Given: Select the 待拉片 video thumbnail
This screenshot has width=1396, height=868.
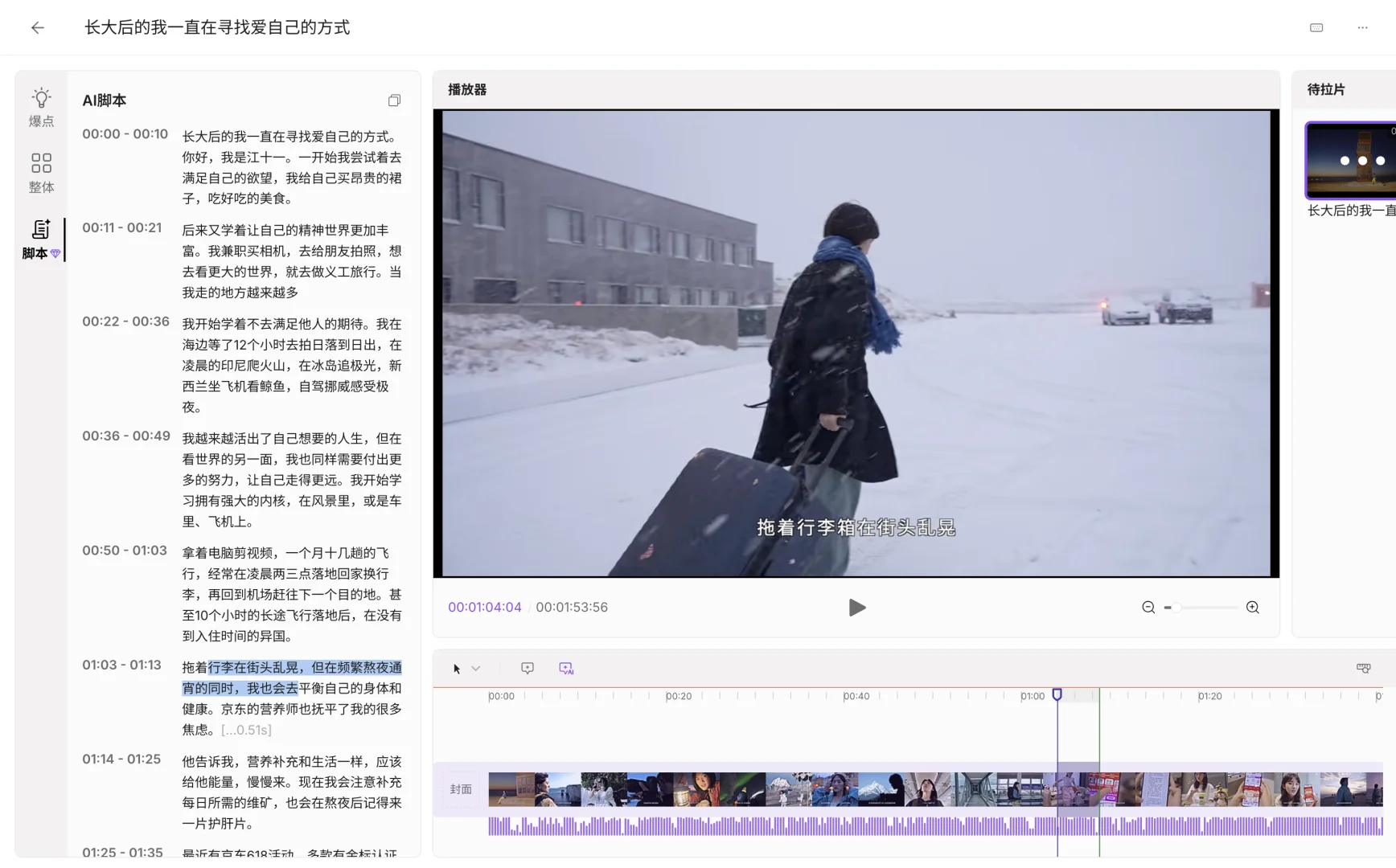Looking at the screenshot, I should coord(1351,160).
